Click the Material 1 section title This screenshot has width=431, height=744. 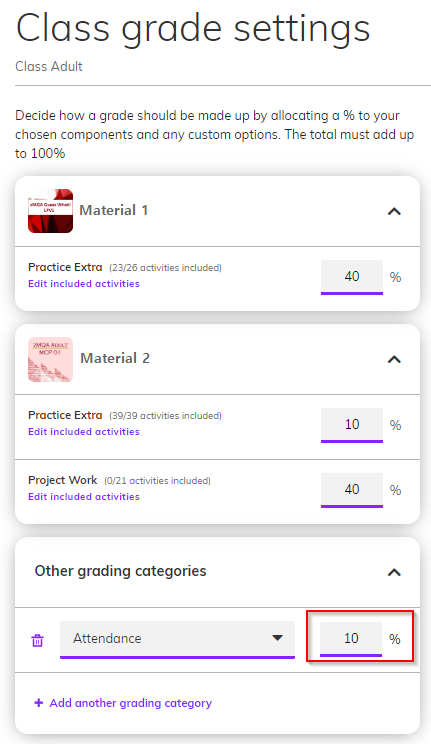point(113,210)
